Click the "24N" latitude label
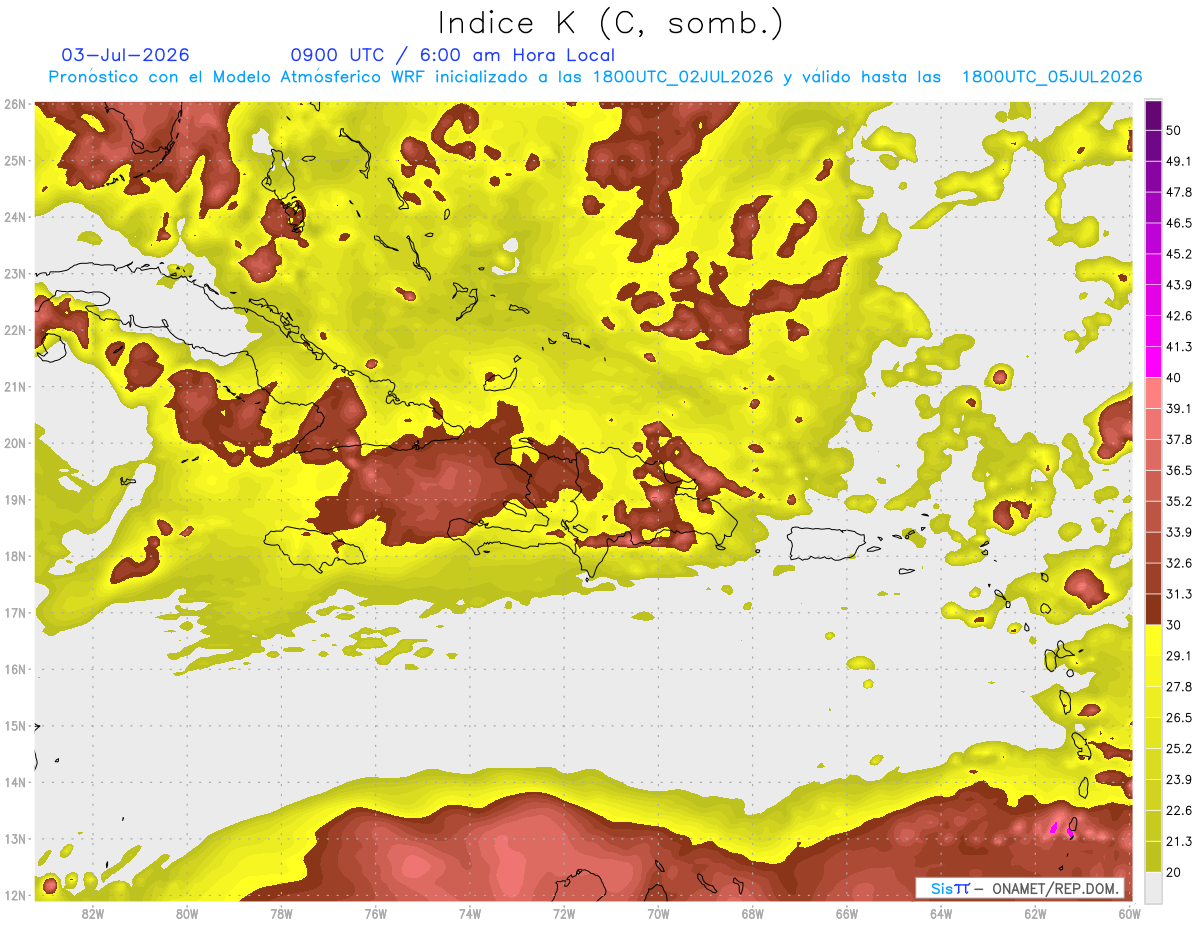Image resolution: width=1200 pixels, height=927 pixels. (x=15, y=217)
